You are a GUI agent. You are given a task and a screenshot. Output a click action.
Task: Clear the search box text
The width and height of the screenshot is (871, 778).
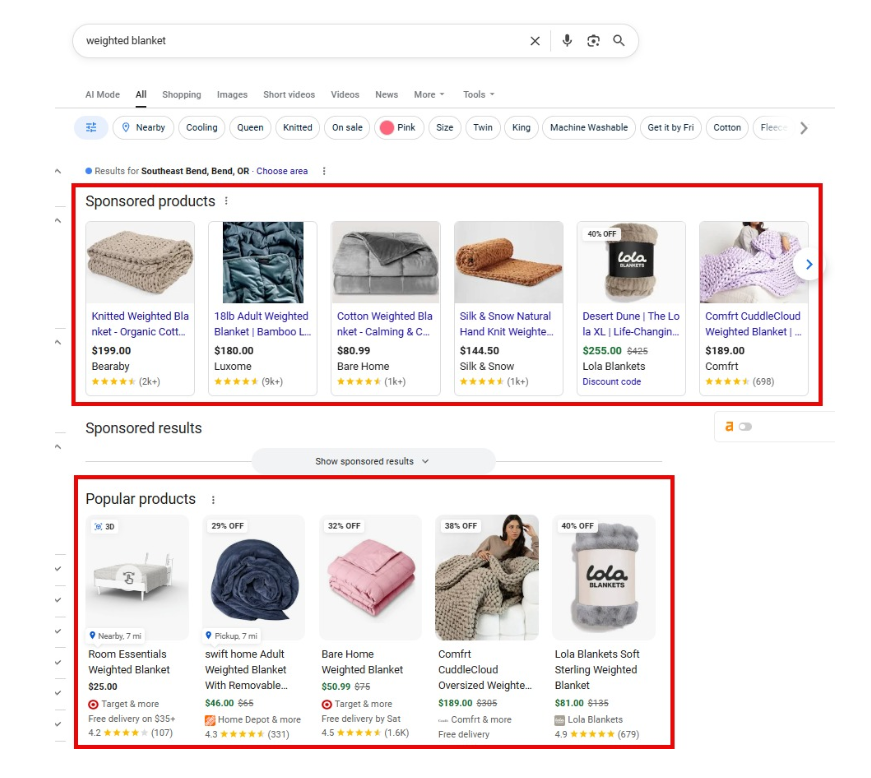[x=535, y=41]
